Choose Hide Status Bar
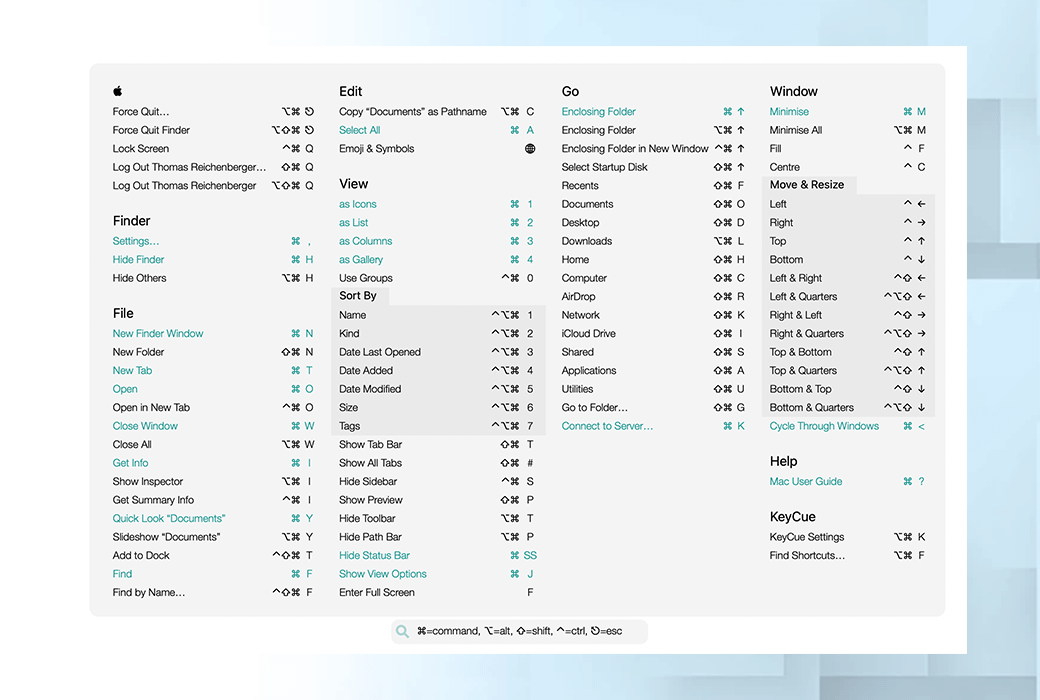This screenshot has width=1040, height=700. click(x=374, y=556)
